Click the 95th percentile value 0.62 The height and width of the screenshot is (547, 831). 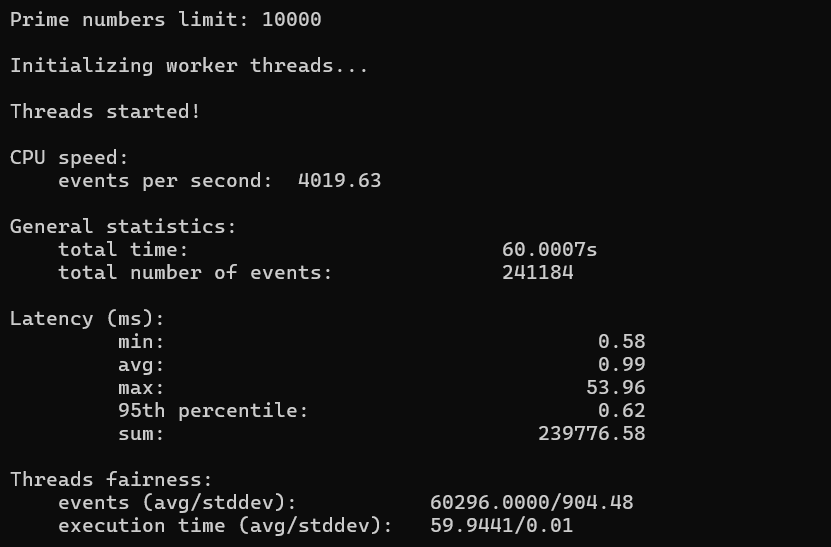622,411
